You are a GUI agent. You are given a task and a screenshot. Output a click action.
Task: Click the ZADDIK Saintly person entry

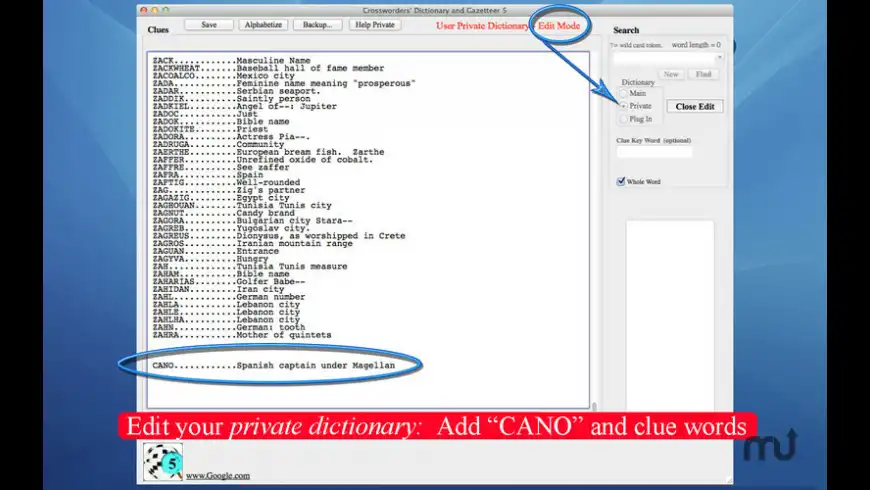point(231,99)
